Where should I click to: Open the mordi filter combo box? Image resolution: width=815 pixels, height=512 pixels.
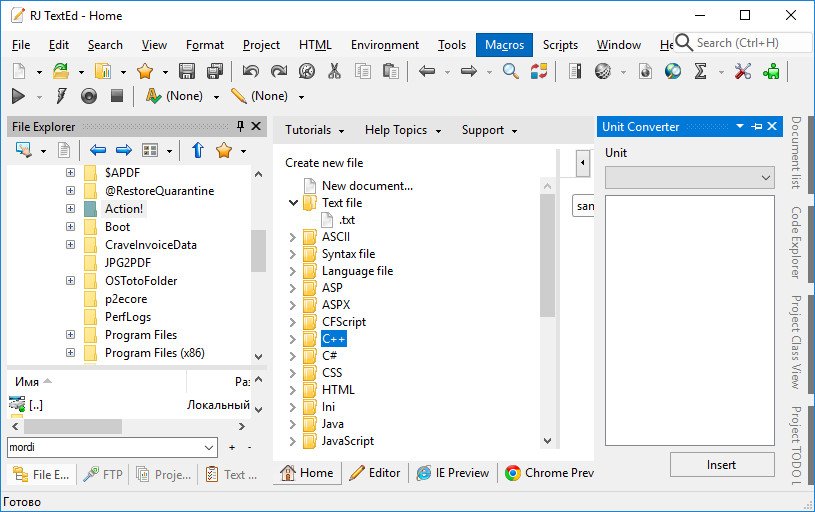tap(112, 447)
